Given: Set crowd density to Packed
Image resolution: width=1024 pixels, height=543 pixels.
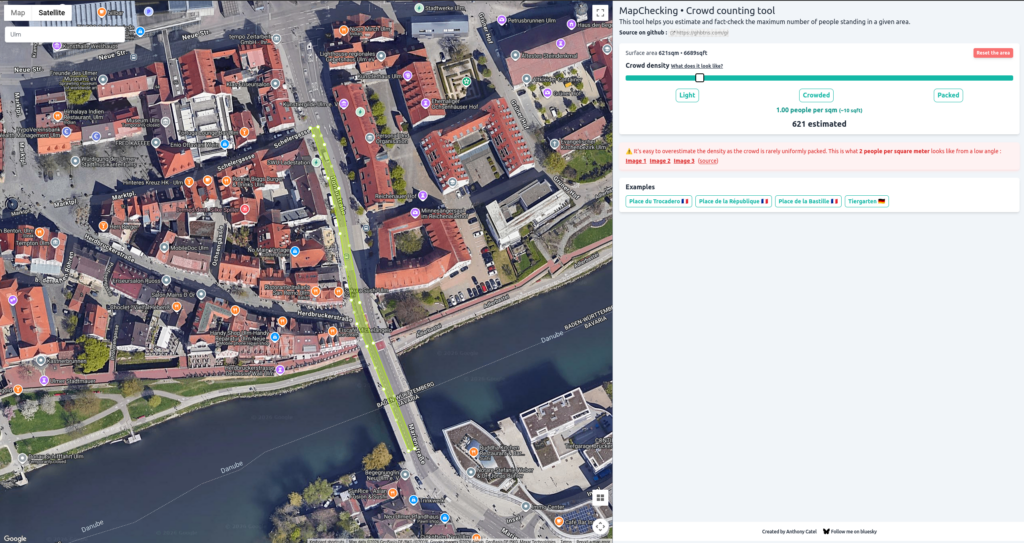Looking at the screenshot, I should coord(948,96).
